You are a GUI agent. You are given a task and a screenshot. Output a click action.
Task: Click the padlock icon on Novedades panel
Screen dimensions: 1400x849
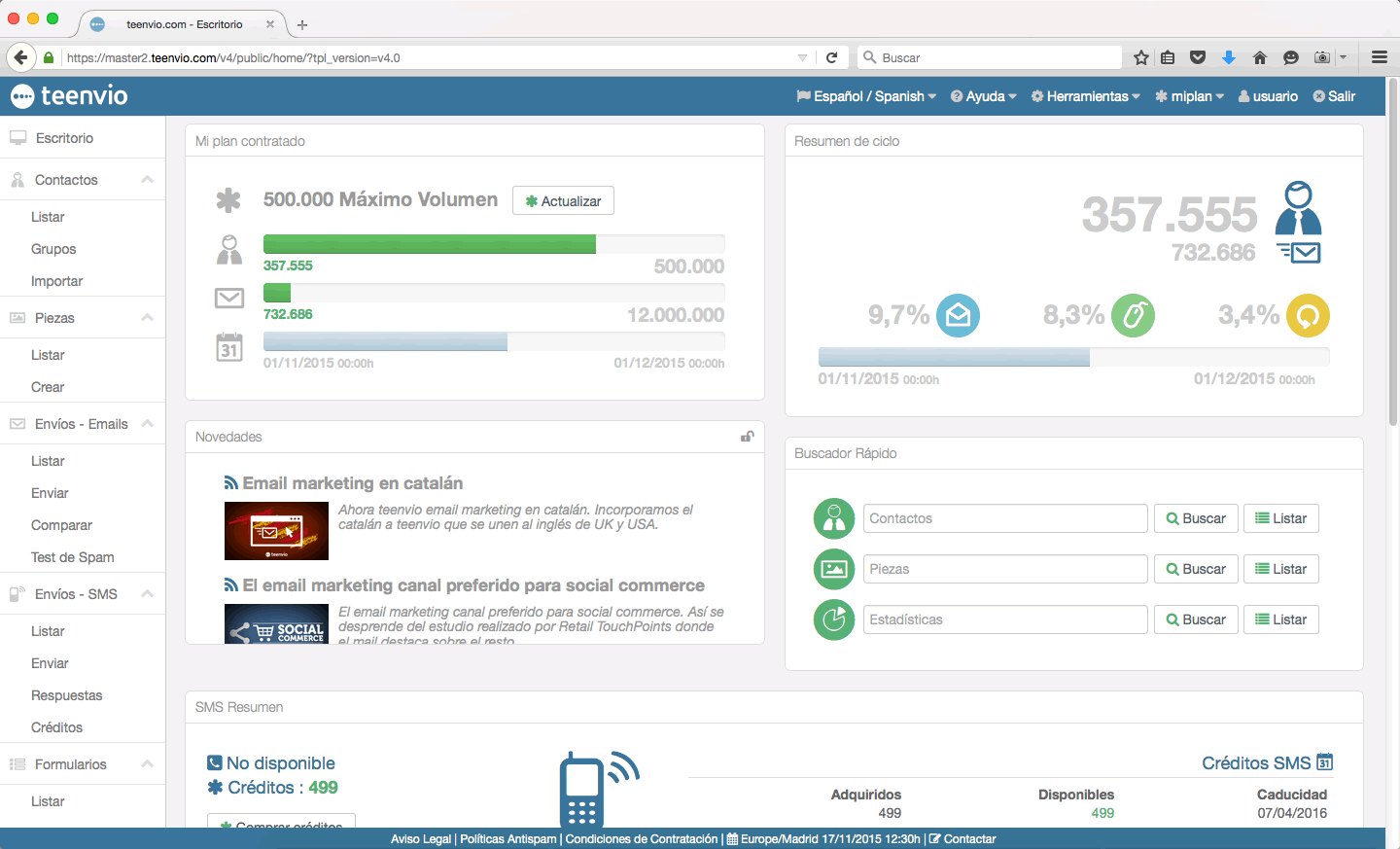tap(747, 437)
